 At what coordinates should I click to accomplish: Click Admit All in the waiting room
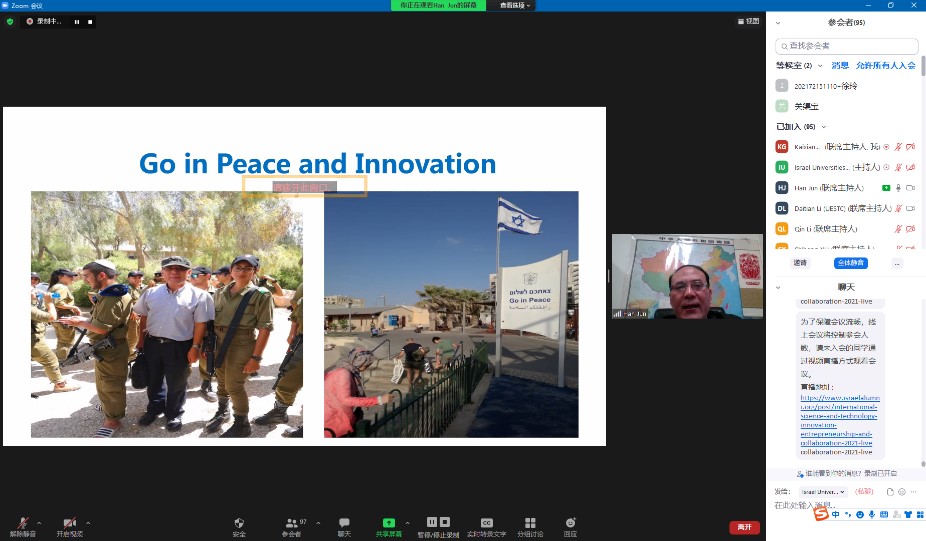click(x=885, y=66)
